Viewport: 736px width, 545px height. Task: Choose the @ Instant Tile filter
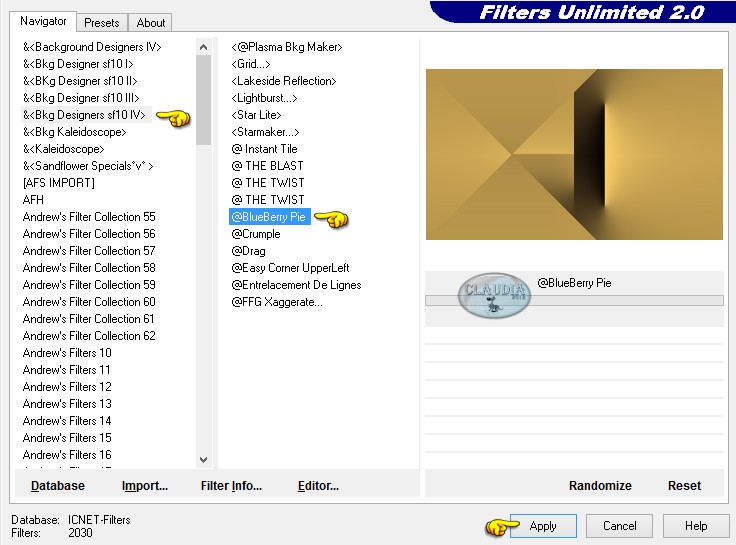coord(264,149)
